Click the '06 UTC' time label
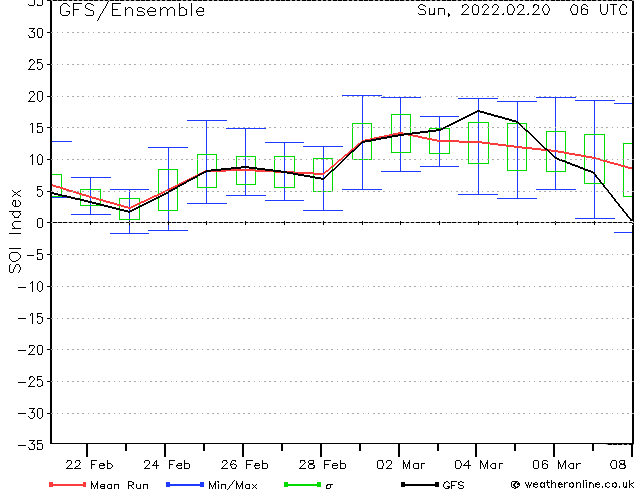This screenshot has height=490, width=634. pyautogui.click(x=599, y=10)
